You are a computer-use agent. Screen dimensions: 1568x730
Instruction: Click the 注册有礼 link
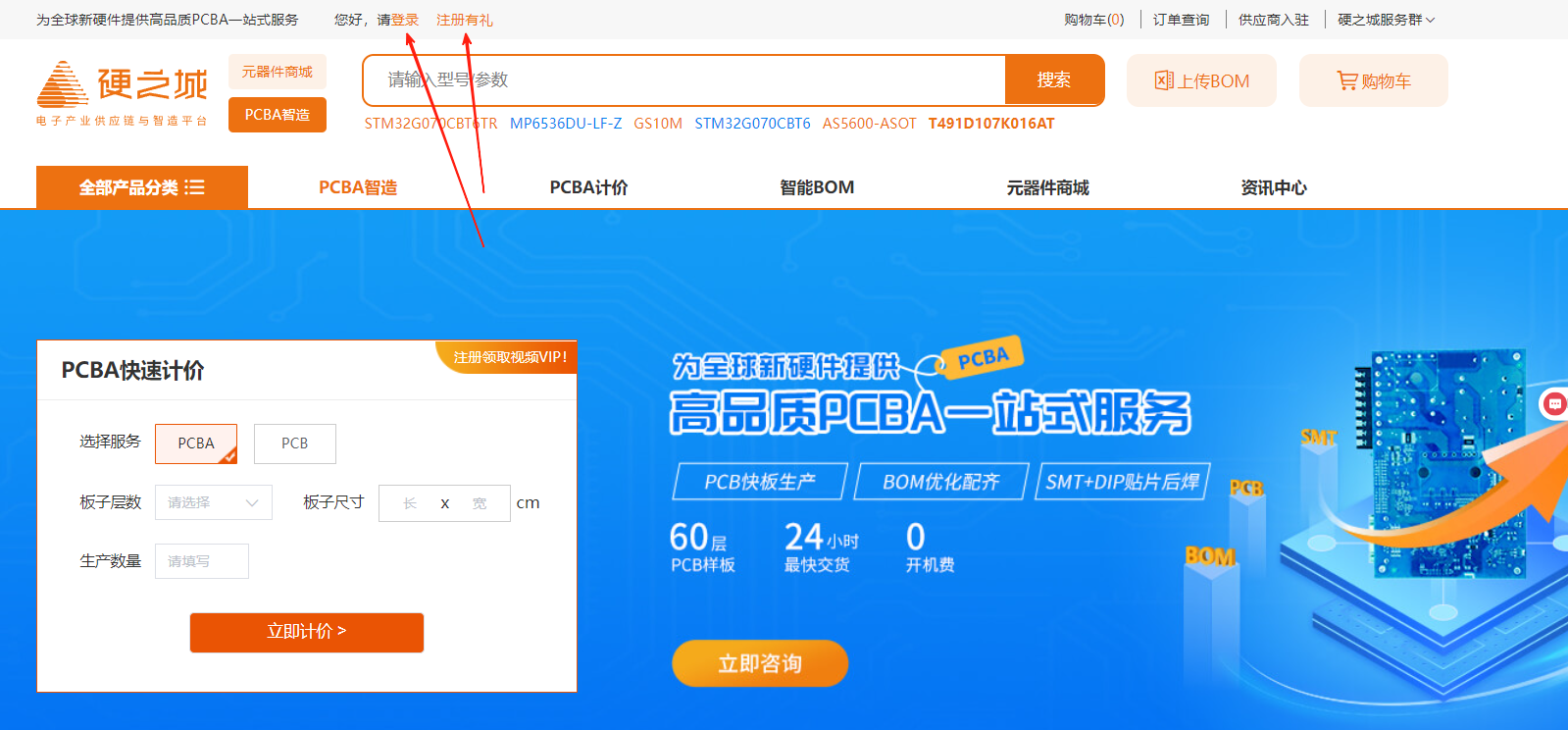pyautogui.click(x=465, y=20)
